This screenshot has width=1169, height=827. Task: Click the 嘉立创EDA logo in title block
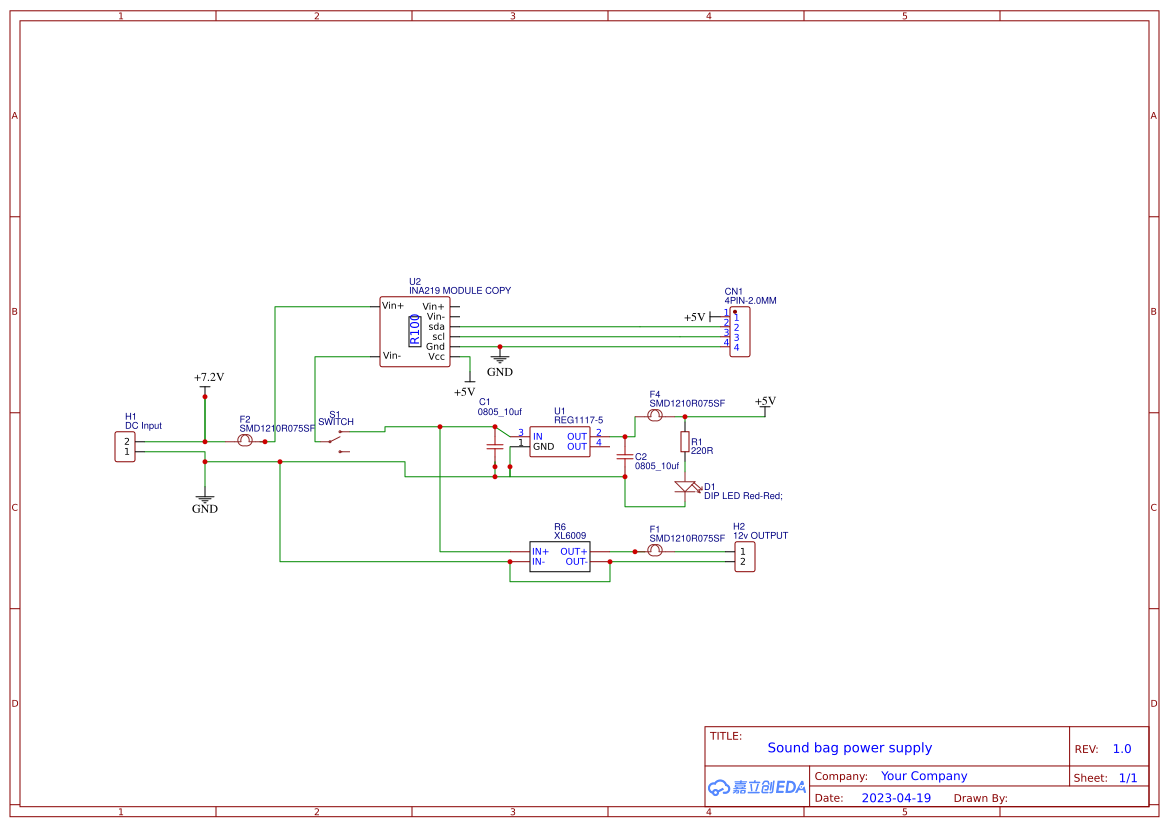(756, 787)
